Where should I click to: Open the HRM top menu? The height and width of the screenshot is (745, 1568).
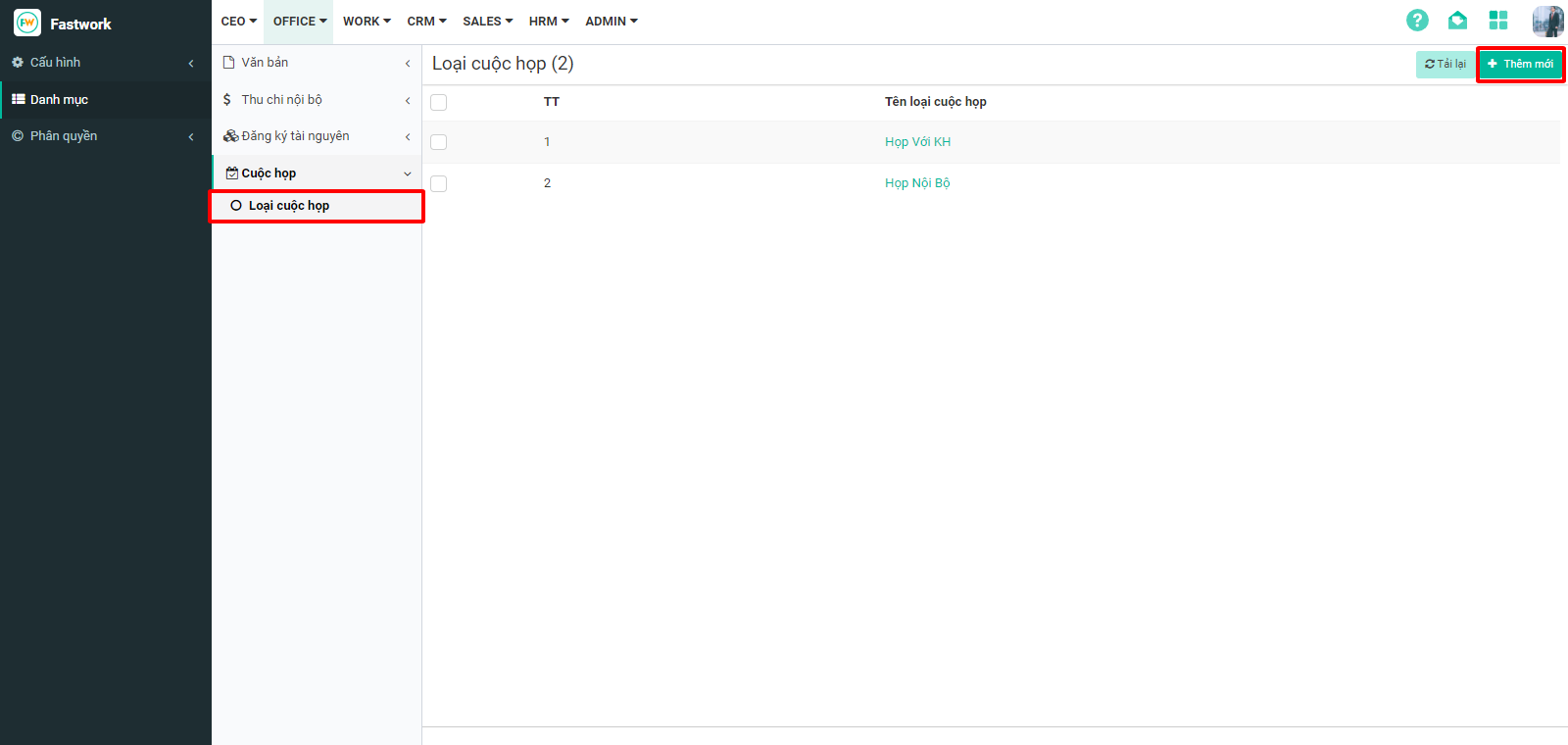click(x=548, y=22)
